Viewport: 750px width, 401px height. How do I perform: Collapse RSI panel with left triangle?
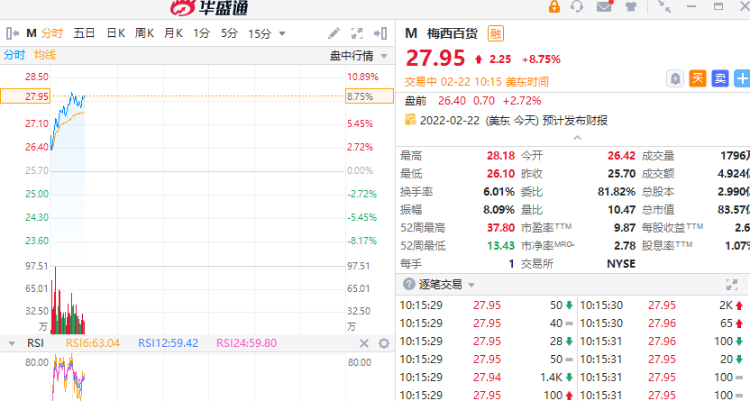tap(11, 343)
